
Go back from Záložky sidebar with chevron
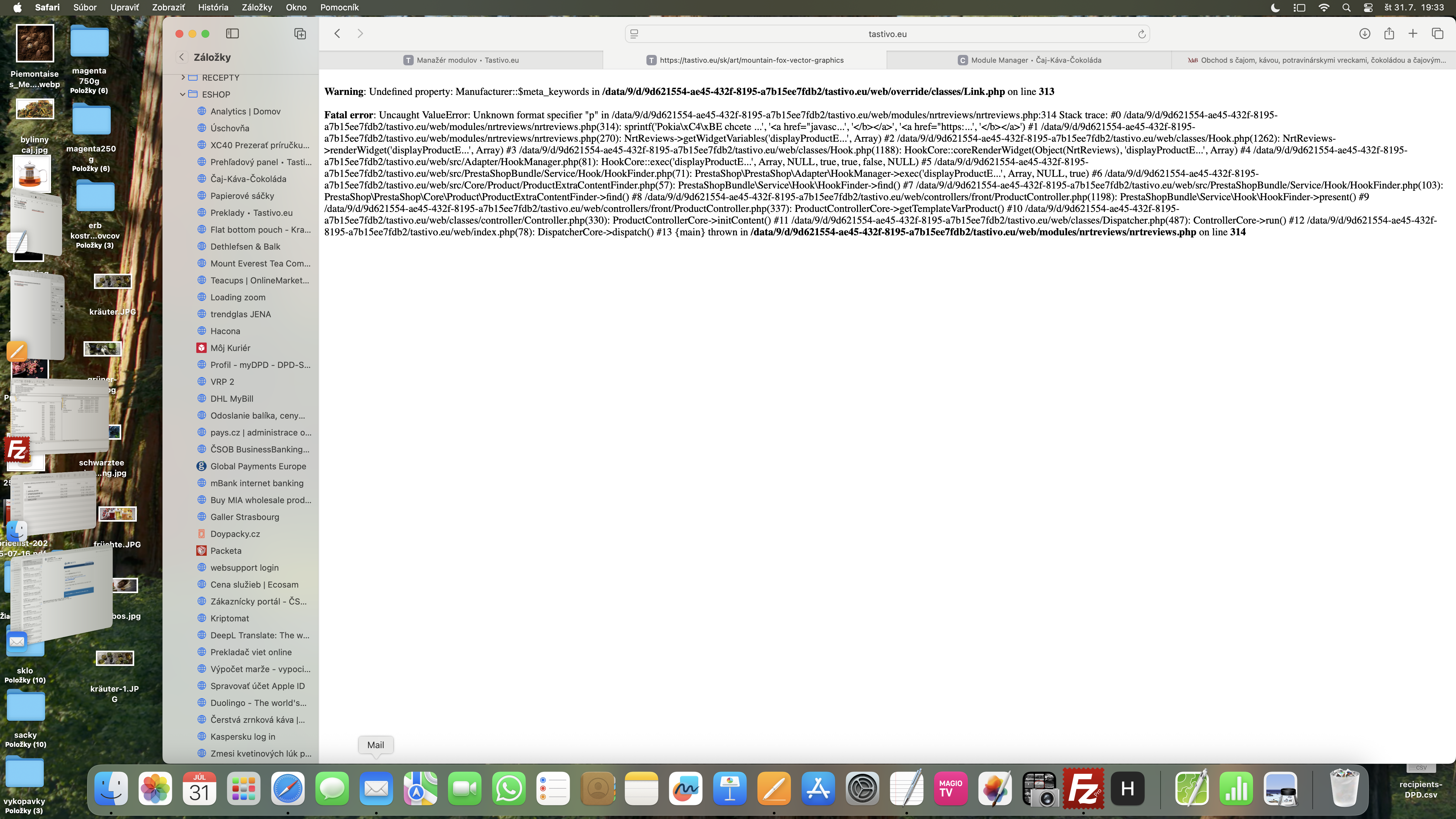click(181, 57)
